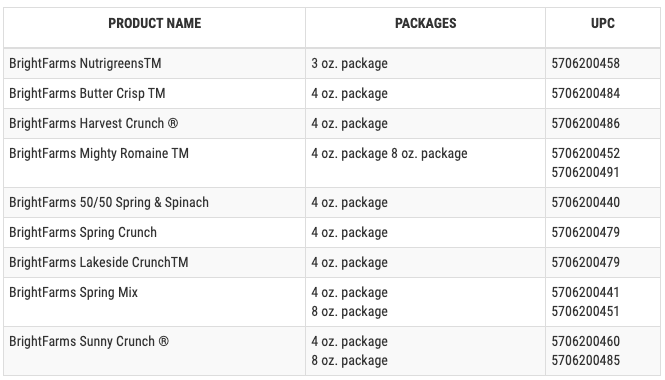Select the BrightFarms Spring Mix cell
The width and height of the screenshot is (665, 380).
tap(154, 302)
